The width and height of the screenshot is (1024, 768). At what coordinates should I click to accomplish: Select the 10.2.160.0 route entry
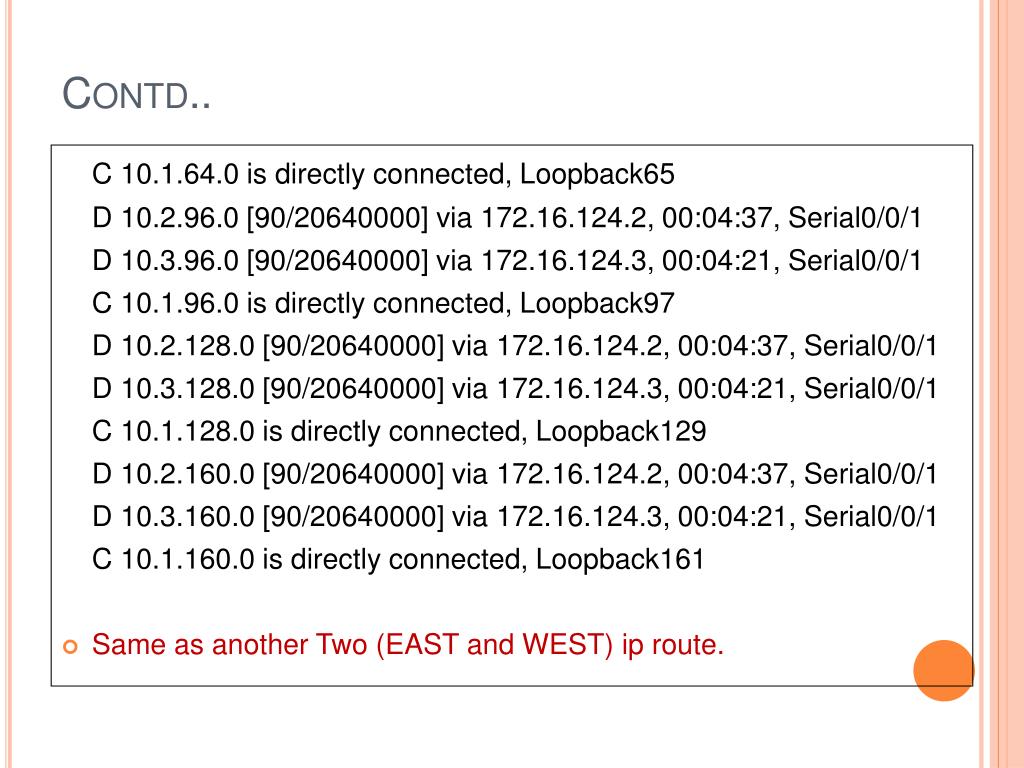point(514,474)
